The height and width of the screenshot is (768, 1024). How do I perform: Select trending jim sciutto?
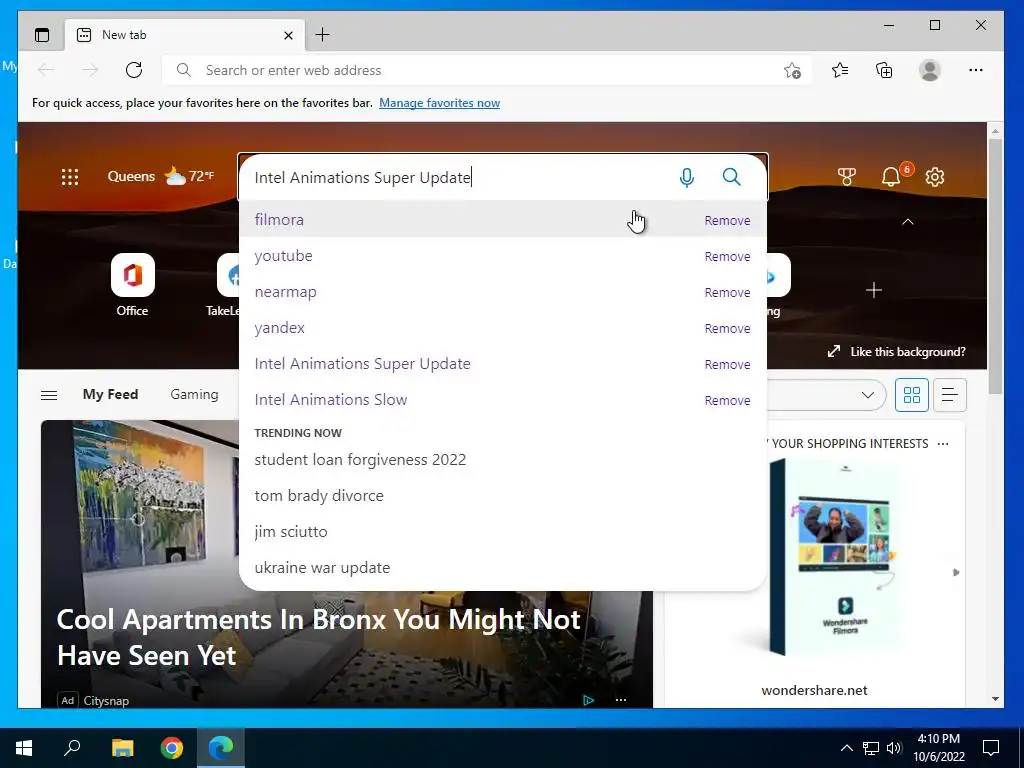coord(503,531)
